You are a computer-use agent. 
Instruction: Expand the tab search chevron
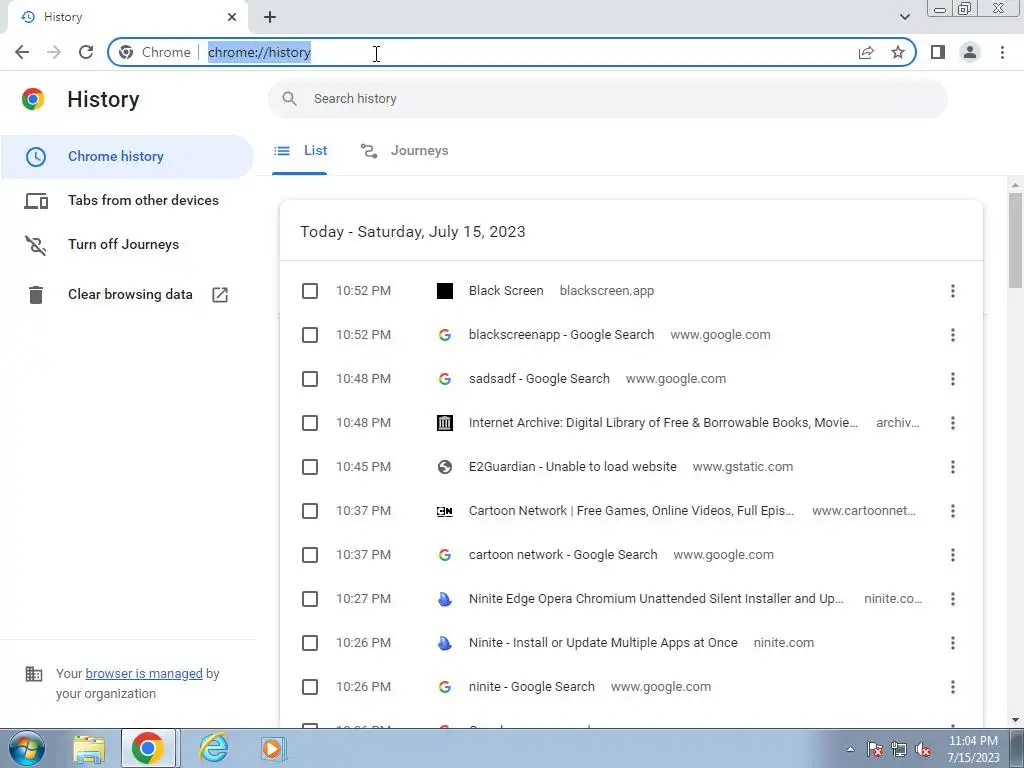click(904, 17)
